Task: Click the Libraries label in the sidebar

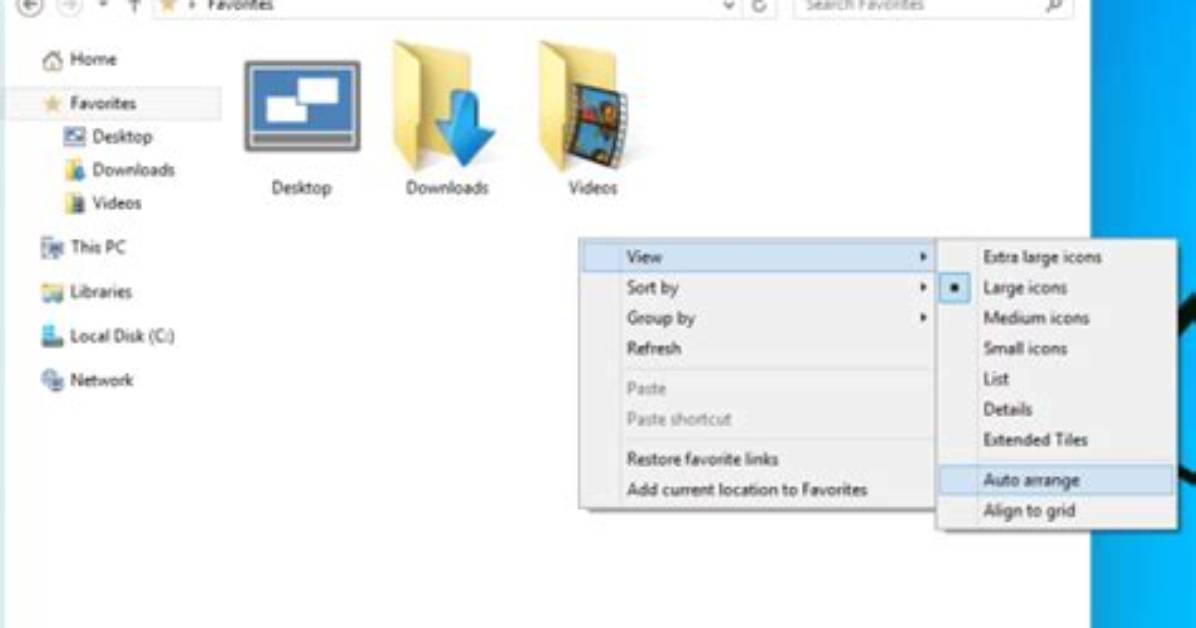Action: [x=101, y=291]
